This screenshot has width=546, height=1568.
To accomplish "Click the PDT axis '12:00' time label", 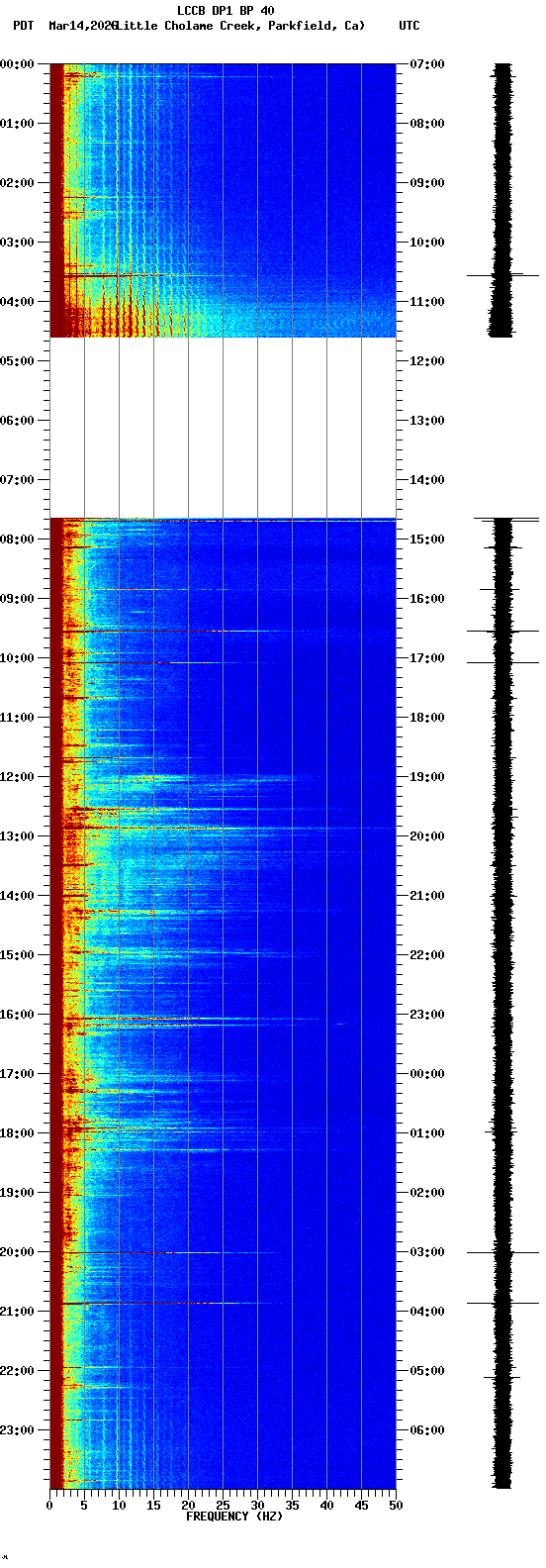I will coord(17,777).
